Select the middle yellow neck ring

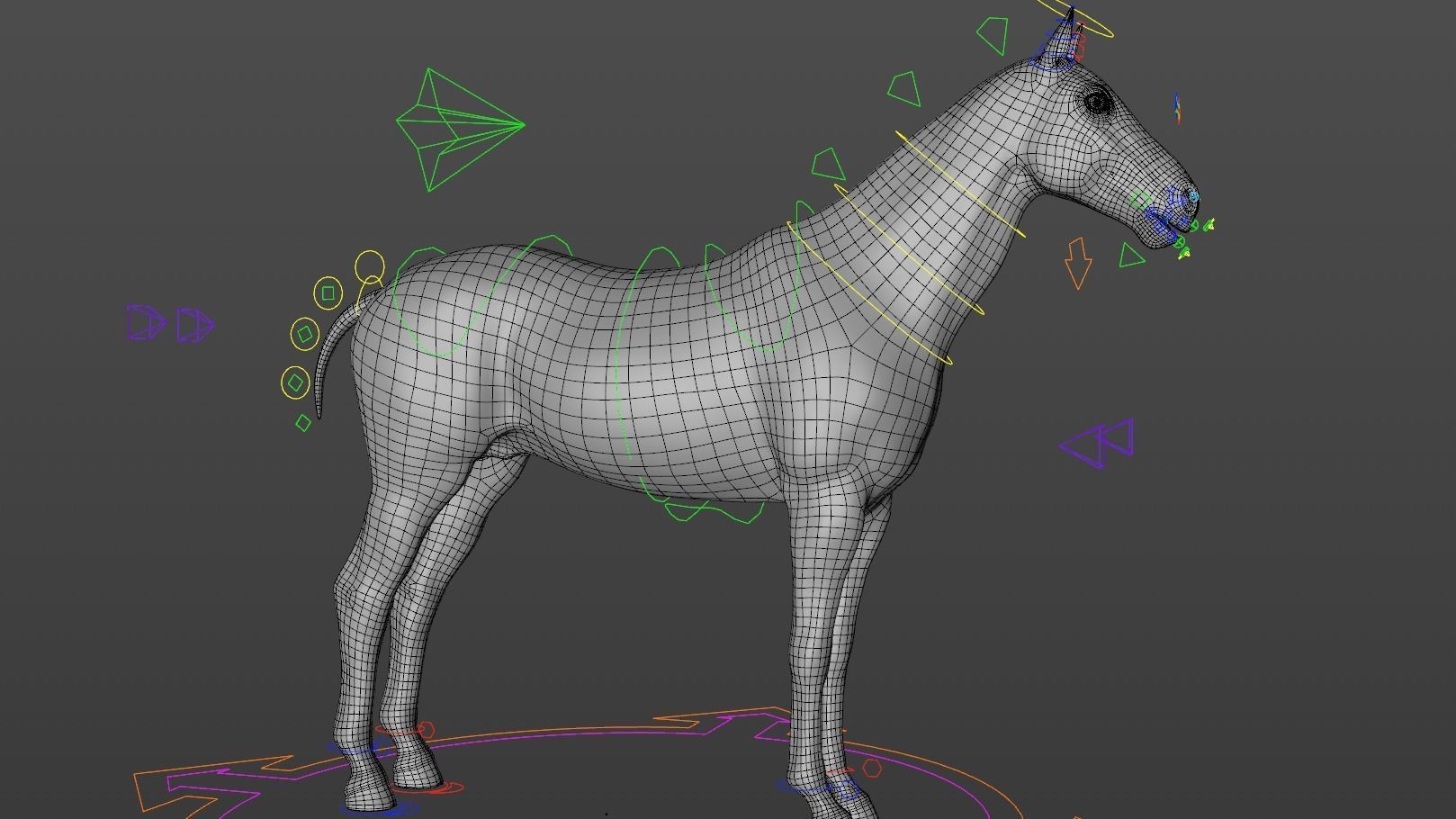909,249
